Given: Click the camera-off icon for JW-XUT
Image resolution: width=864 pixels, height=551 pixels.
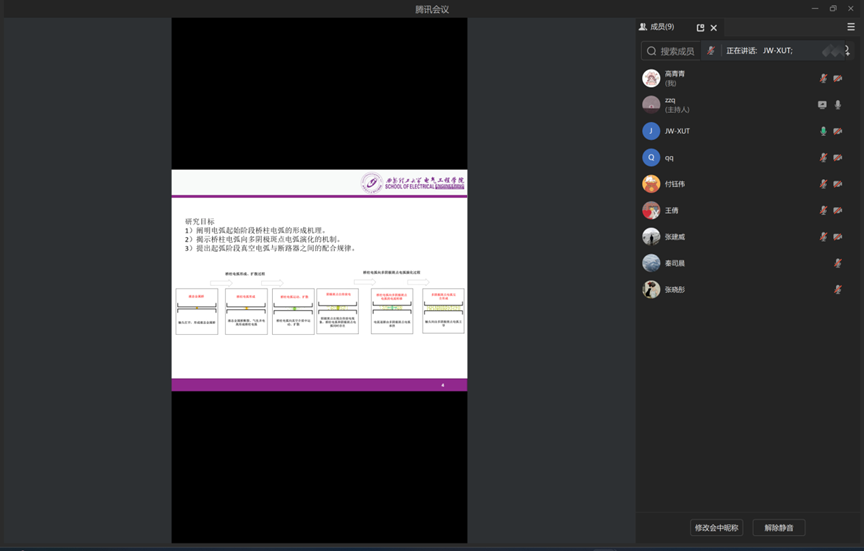Looking at the screenshot, I should 838,131.
